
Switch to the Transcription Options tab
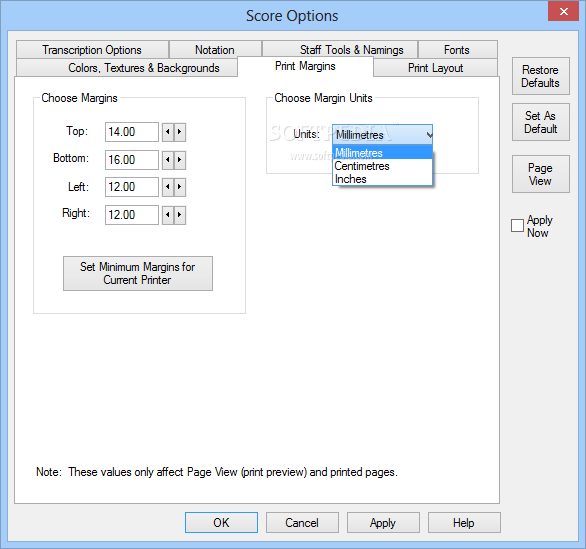(x=92, y=50)
